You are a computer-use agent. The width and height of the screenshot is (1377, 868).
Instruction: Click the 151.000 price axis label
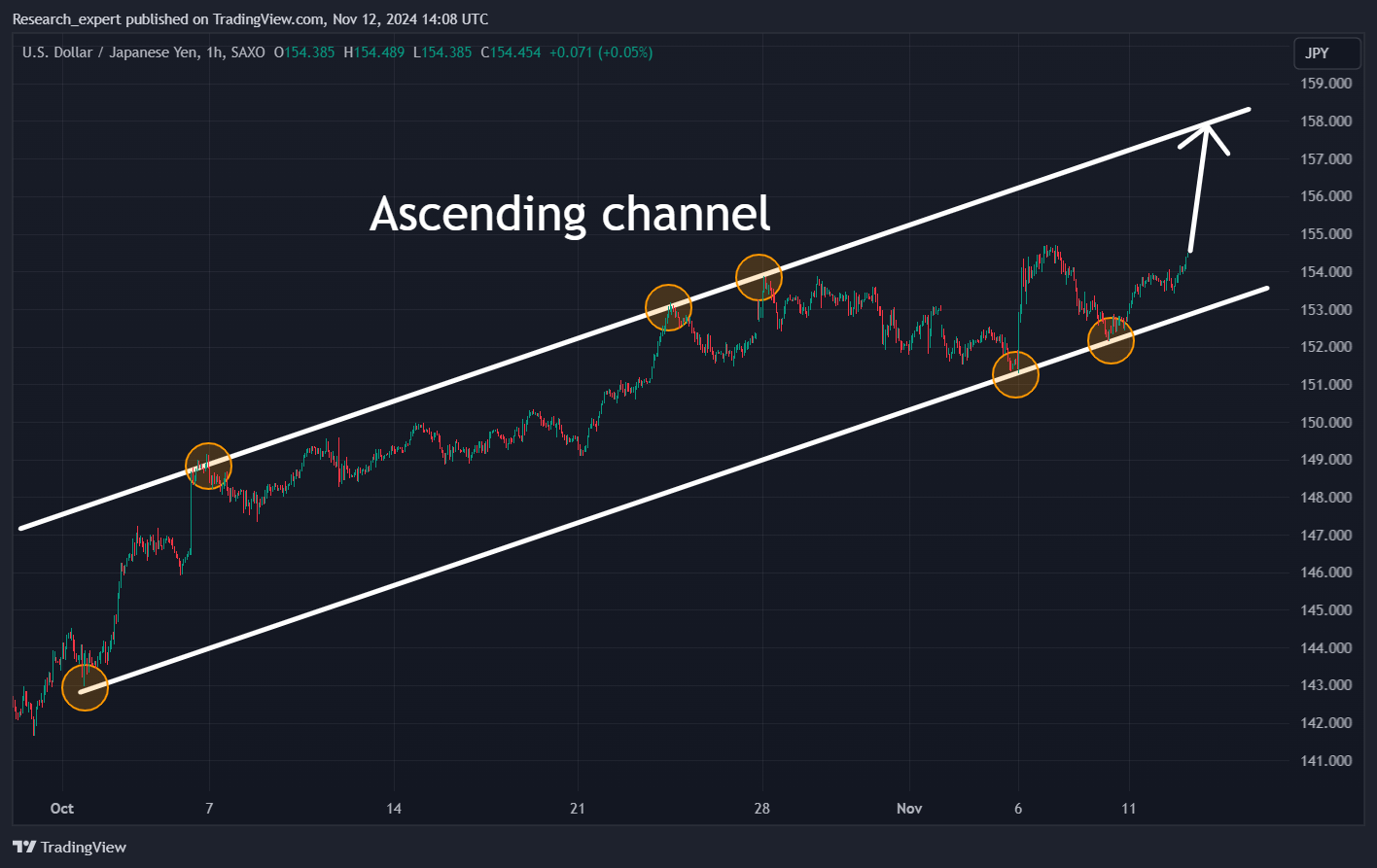coord(1326,385)
